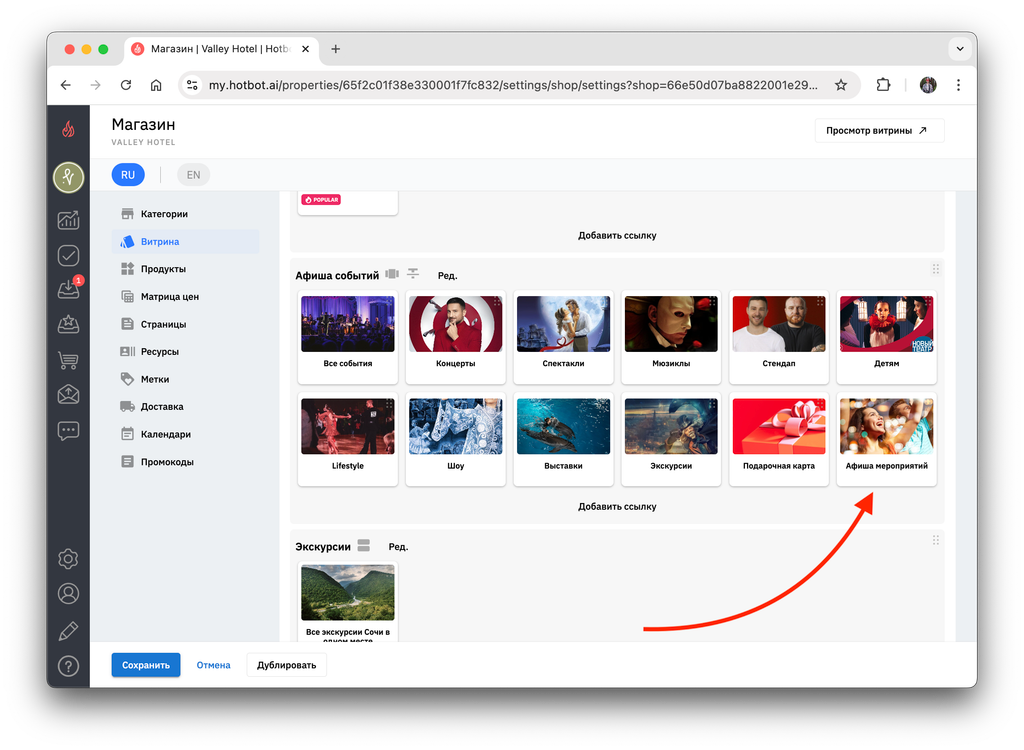Click the Сохранить button
The image size is (1024, 750).
(x=146, y=665)
